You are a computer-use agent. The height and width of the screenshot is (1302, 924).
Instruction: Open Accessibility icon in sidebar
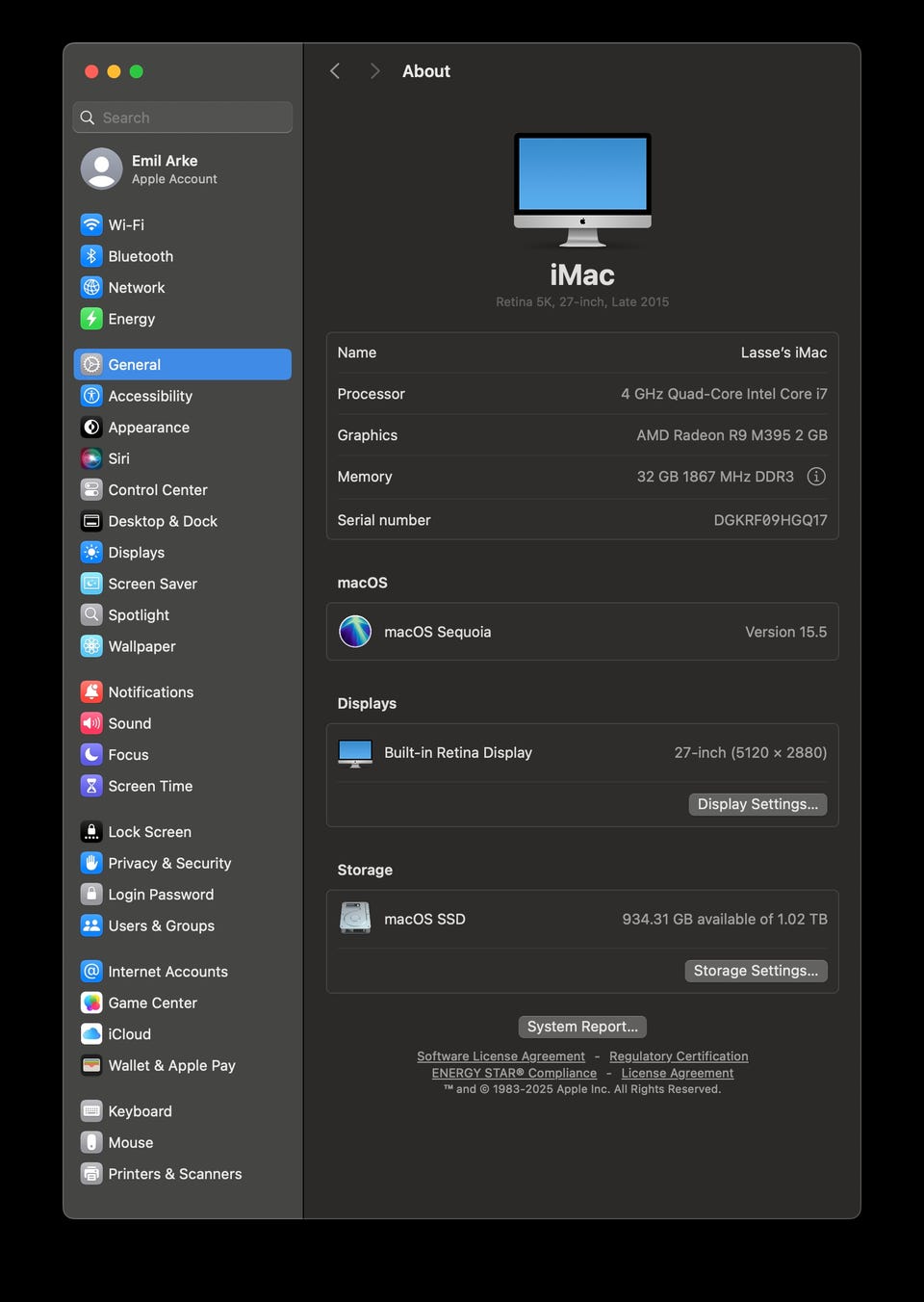[x=91, y=396]
